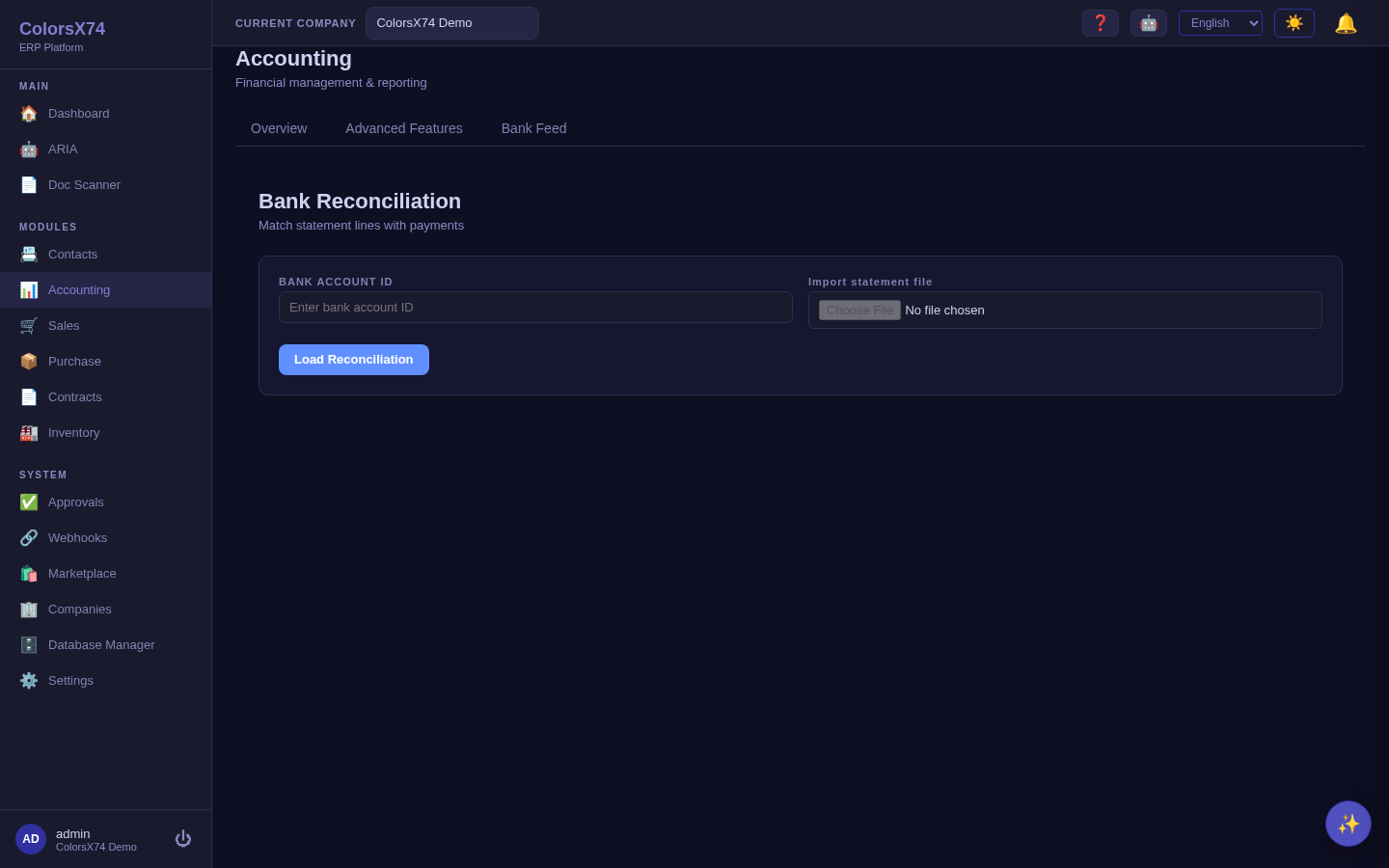Open Dashboard from the sidebar
This screenshot has width=1389, height=868.
pos(106,114)
